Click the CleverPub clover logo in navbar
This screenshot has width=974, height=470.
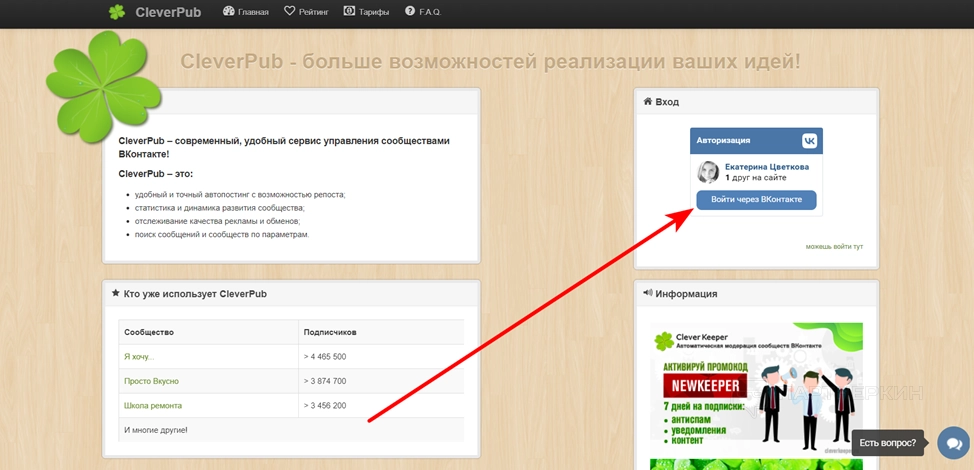pyautogui.click(x=117, y=12)
